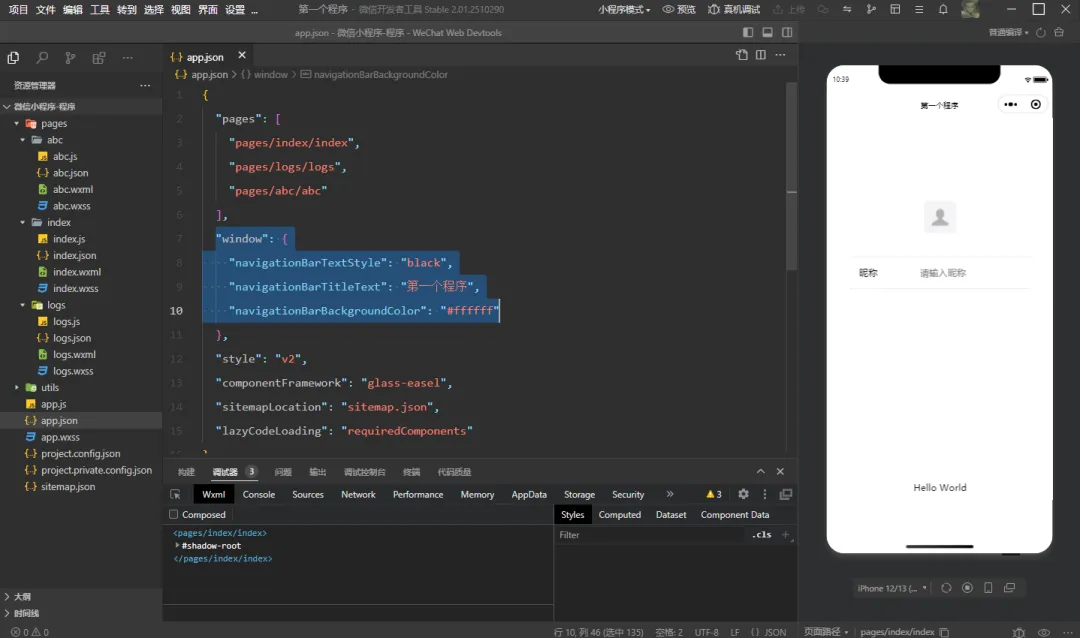
Task: Open the View menu (视图)
Action: tap(180, 10)
